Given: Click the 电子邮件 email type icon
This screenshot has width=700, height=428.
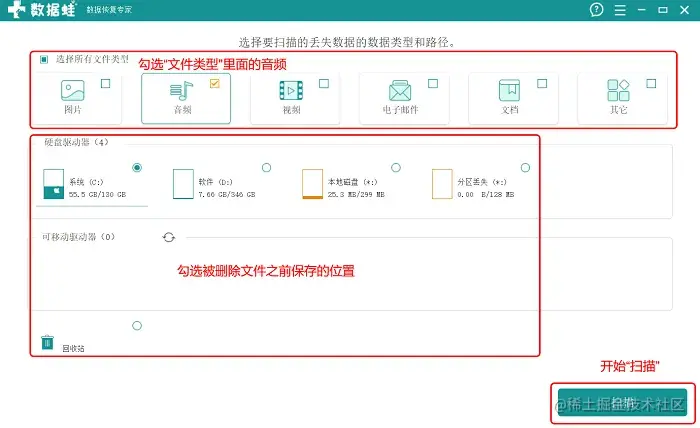Looking at the screenshot, I should click(400, 91).
